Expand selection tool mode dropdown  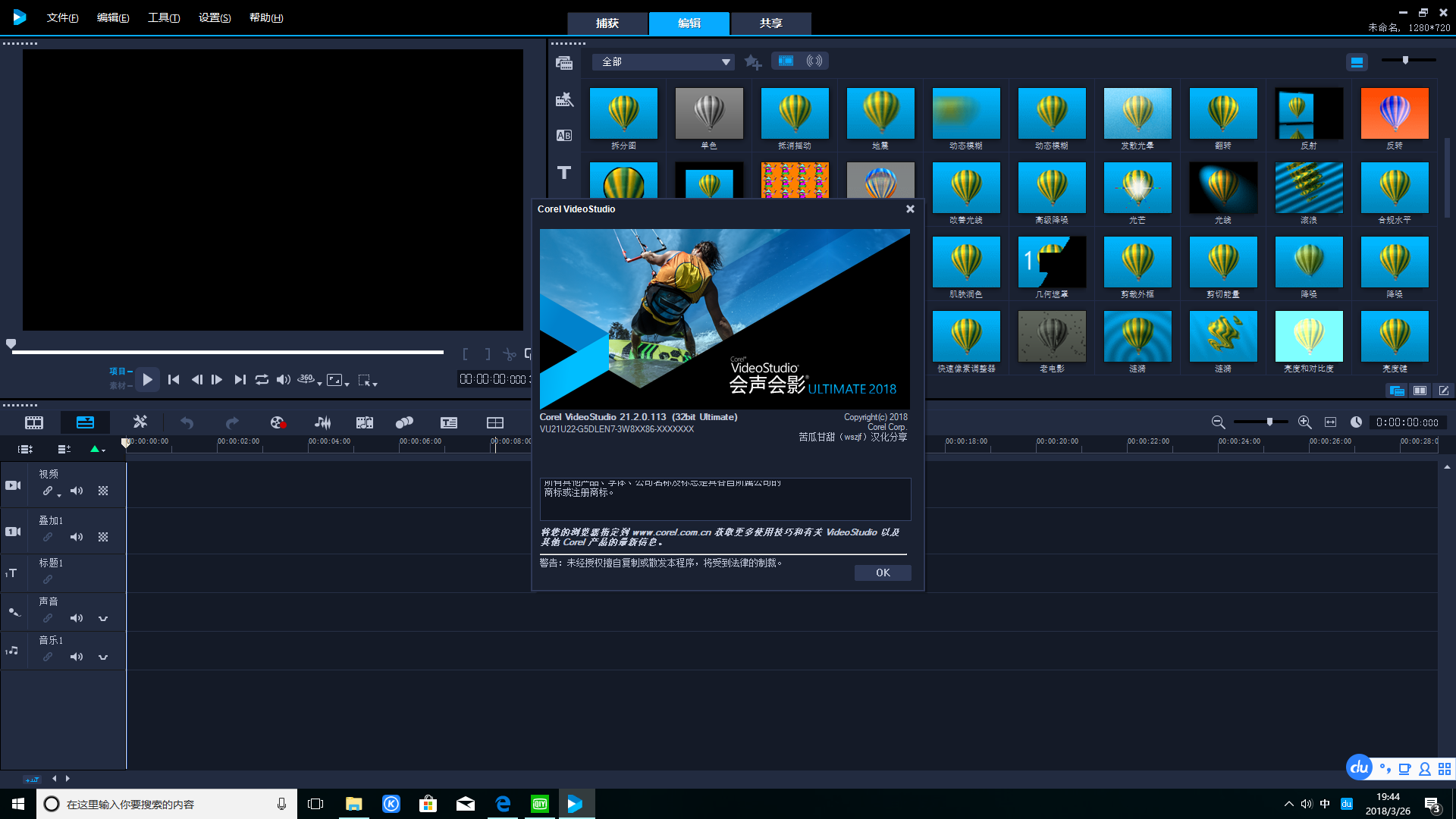click(375, 384)
